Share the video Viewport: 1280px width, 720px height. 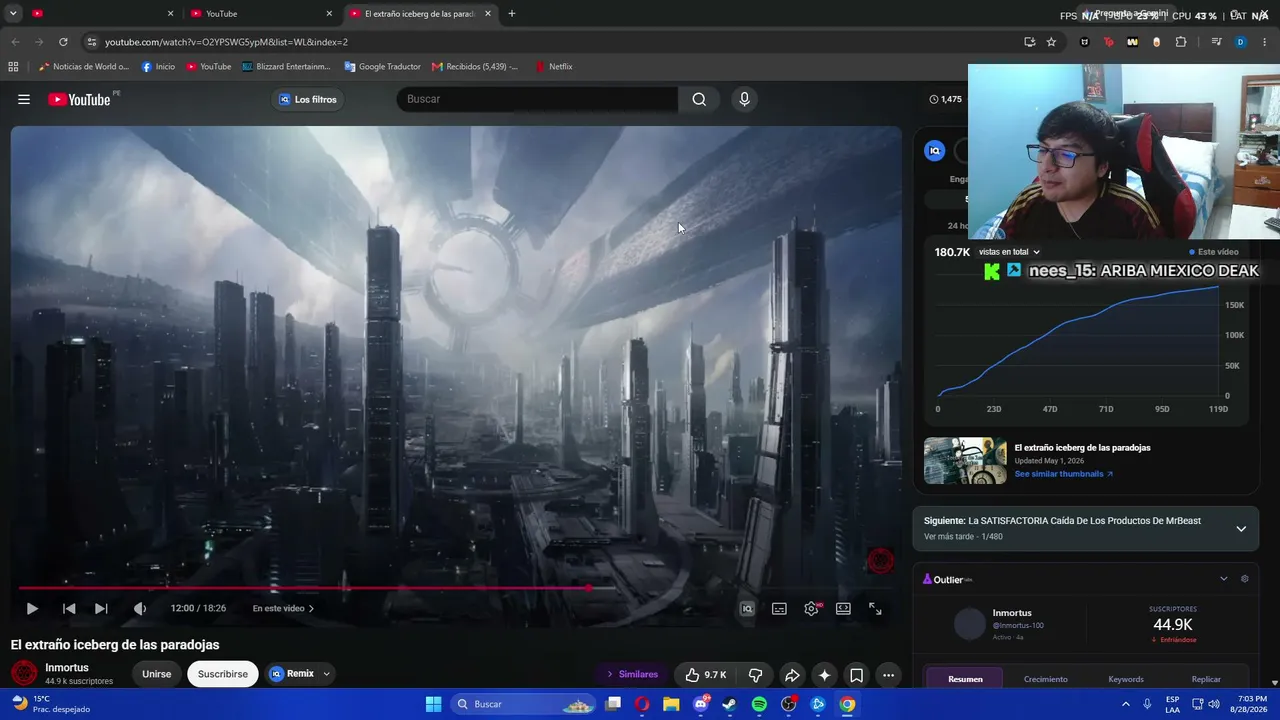[792, 675]
